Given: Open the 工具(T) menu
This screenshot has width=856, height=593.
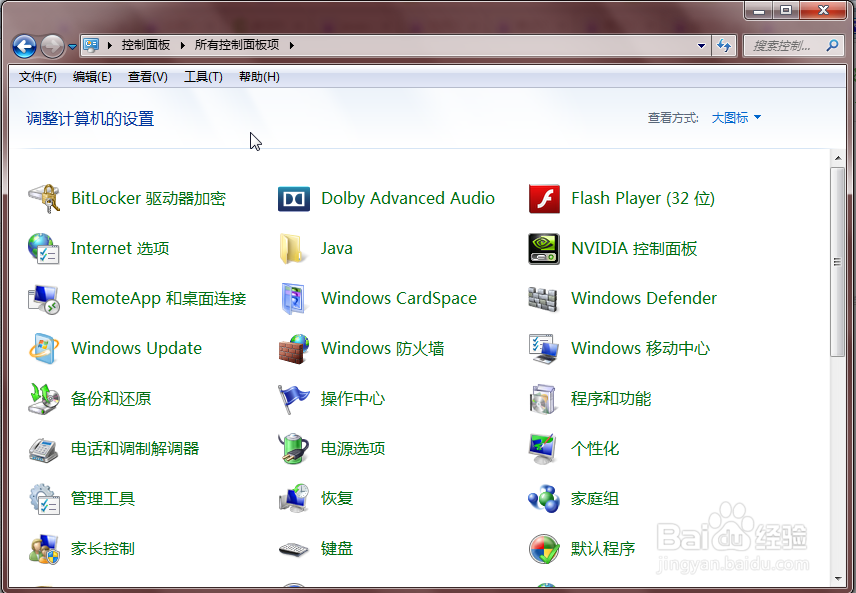Looking at the screenshot, I should pyautogui.click(x=203, y=77).
